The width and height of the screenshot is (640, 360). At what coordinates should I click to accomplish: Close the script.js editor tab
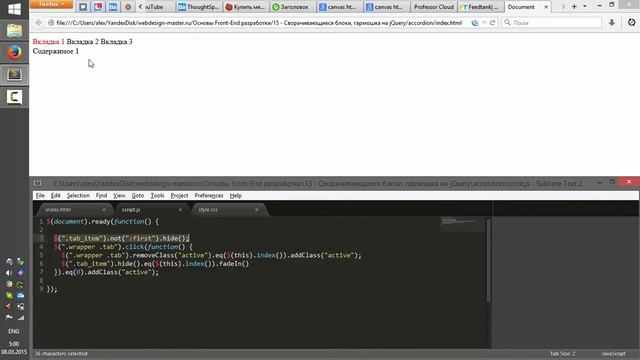point(180,210)
